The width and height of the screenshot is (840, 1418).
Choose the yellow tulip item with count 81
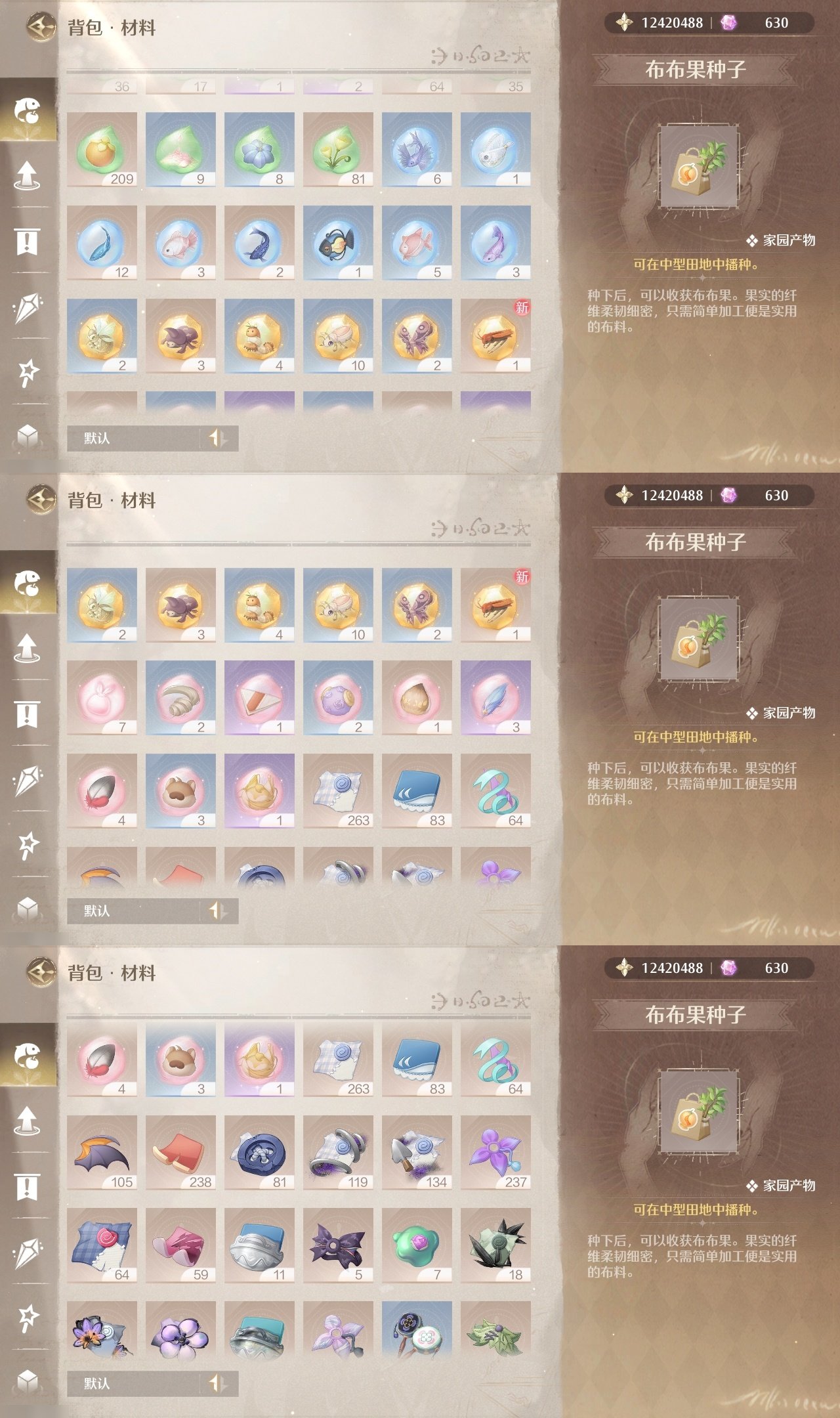click(338, 149)
